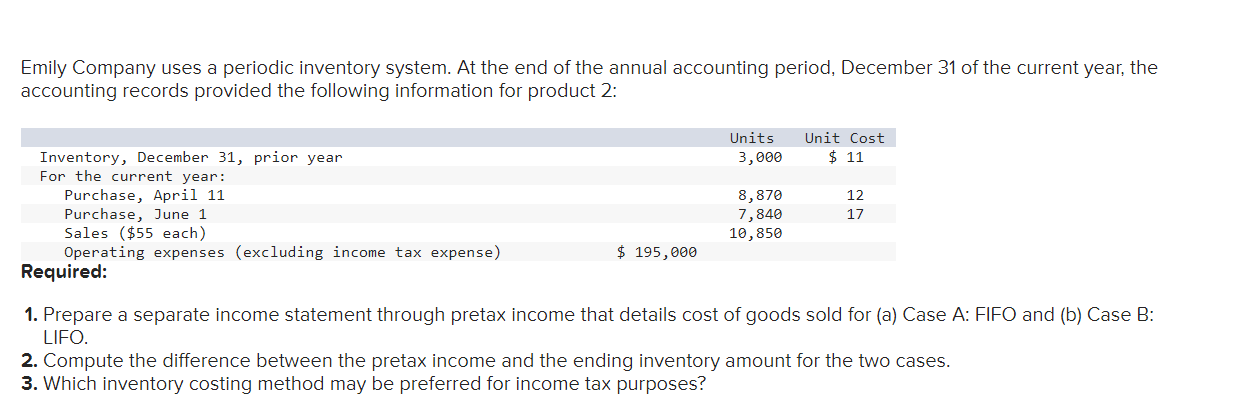Click requirement 1 about FIFO and LIFO
The width and height of the screenshot is (1252, 418).
click(x=589, y=326)
